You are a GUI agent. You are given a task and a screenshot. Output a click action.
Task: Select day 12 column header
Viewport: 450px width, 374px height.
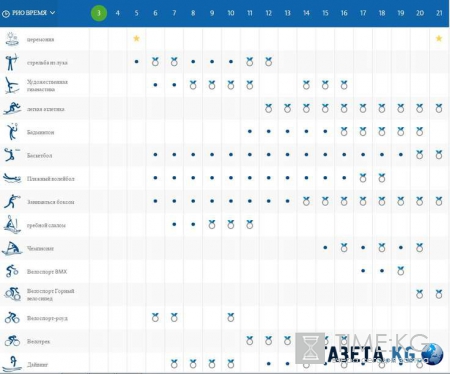pos(269,13)
